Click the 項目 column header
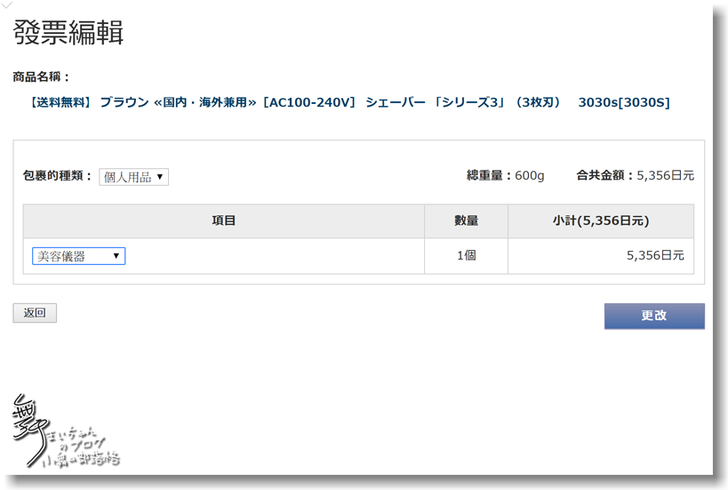Screen dimensions: 728x490 224,221
